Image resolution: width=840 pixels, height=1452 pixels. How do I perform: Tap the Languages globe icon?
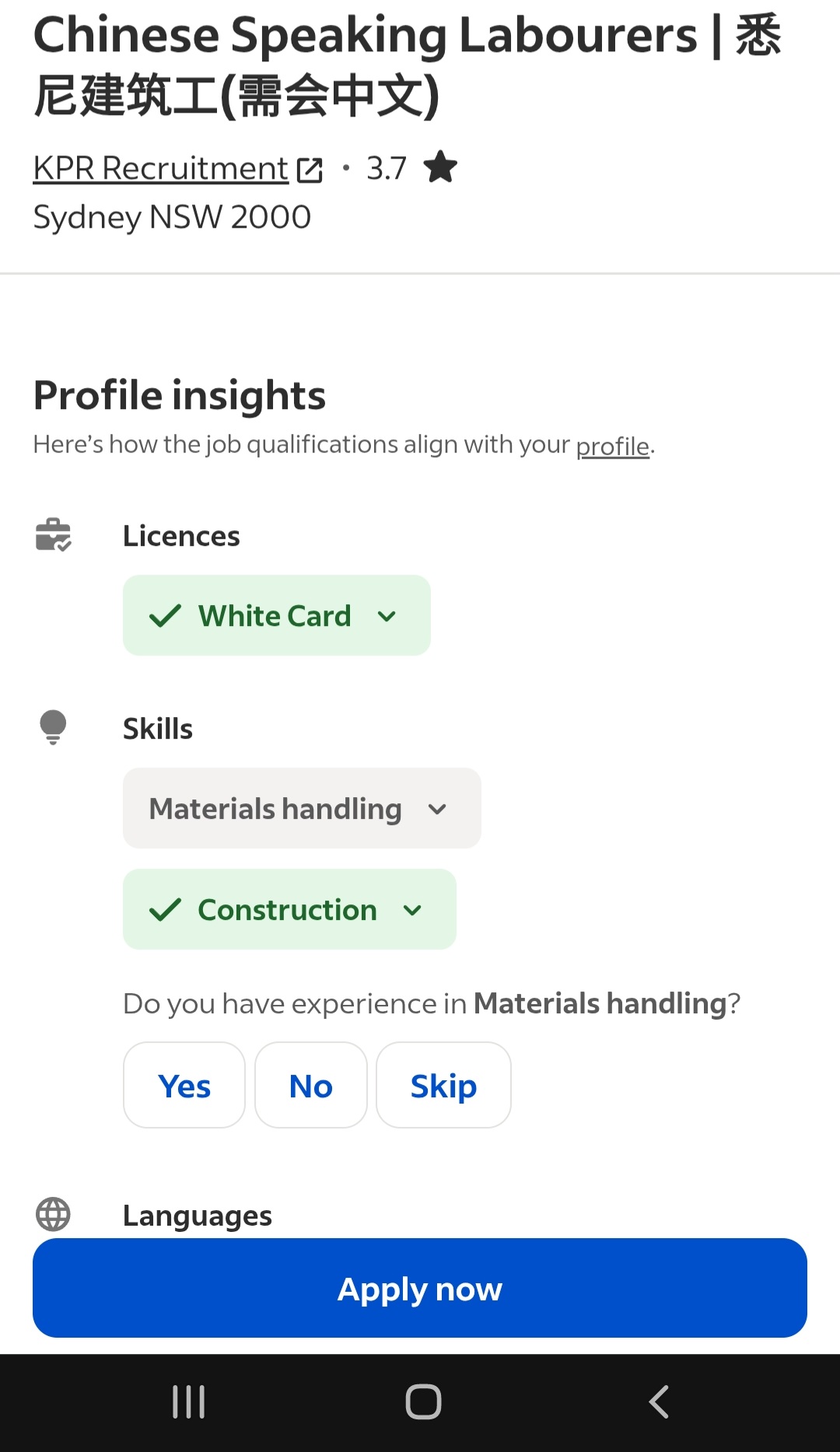[53, 1214]
